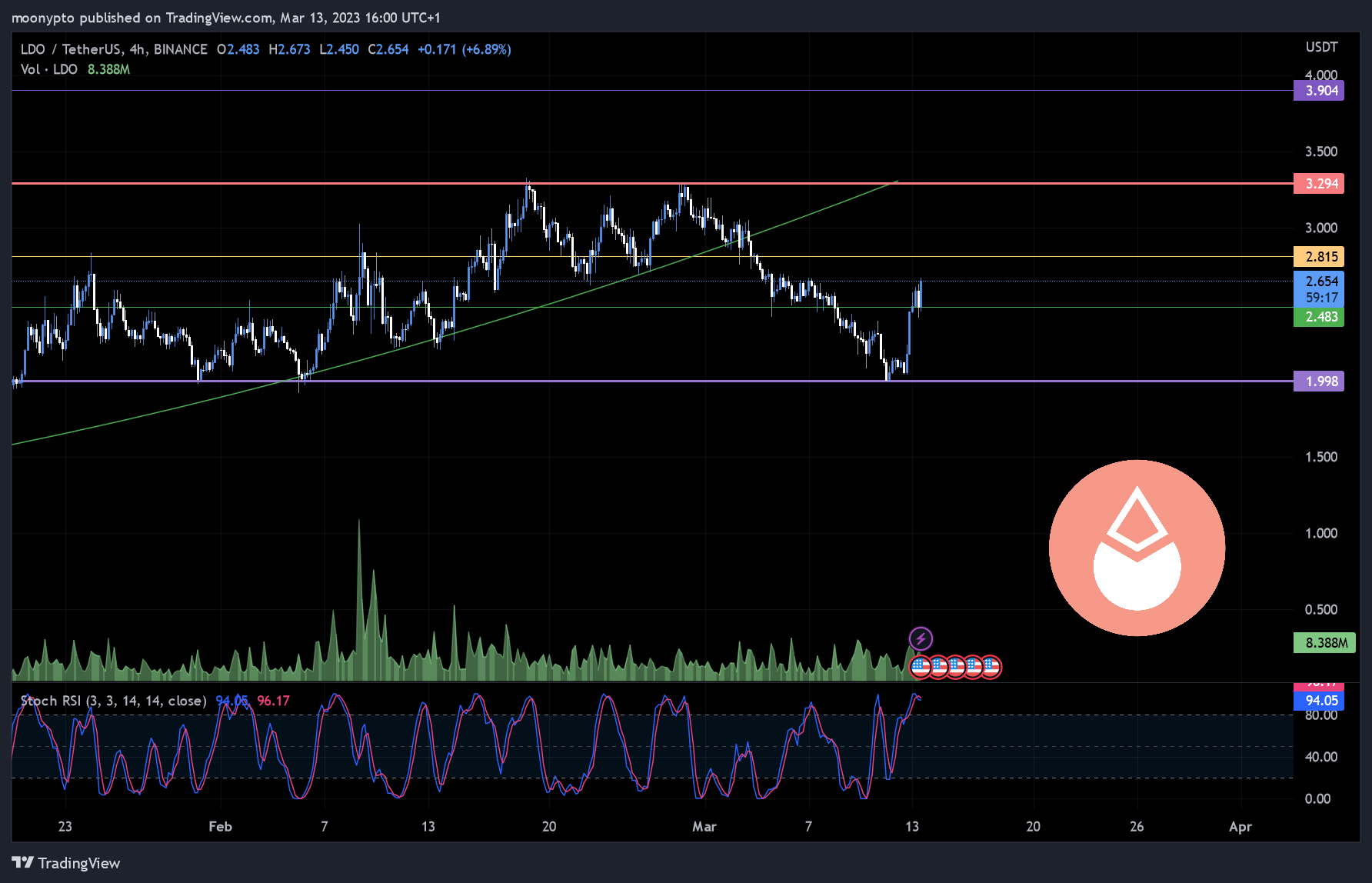1372x883 pixels.
Task: Click the 94.05 Stoch RSI axis label
Action: (x=1319, y=701)
